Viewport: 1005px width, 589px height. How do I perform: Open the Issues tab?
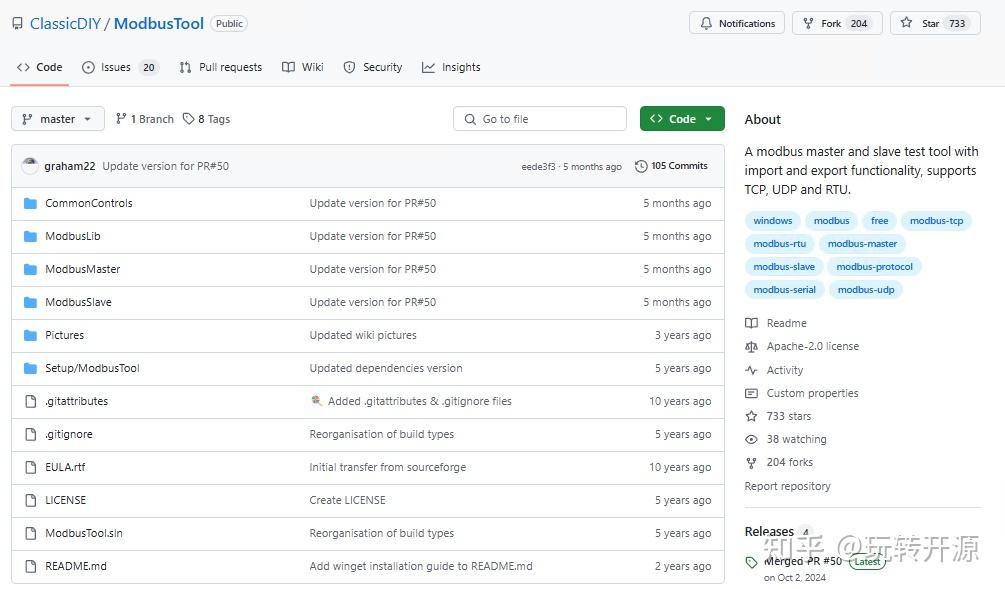point(119,67)
